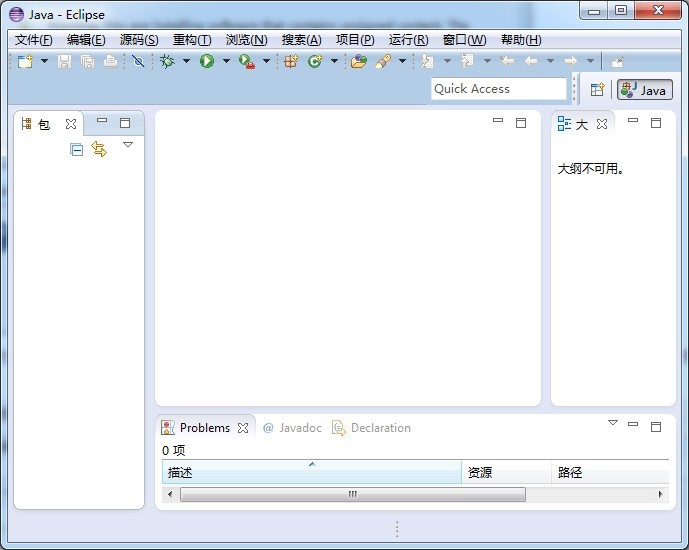Navigate Forward with the right arrow
Image resolution: width=689 pixels, height=550 pixels.
pos(571,61)
